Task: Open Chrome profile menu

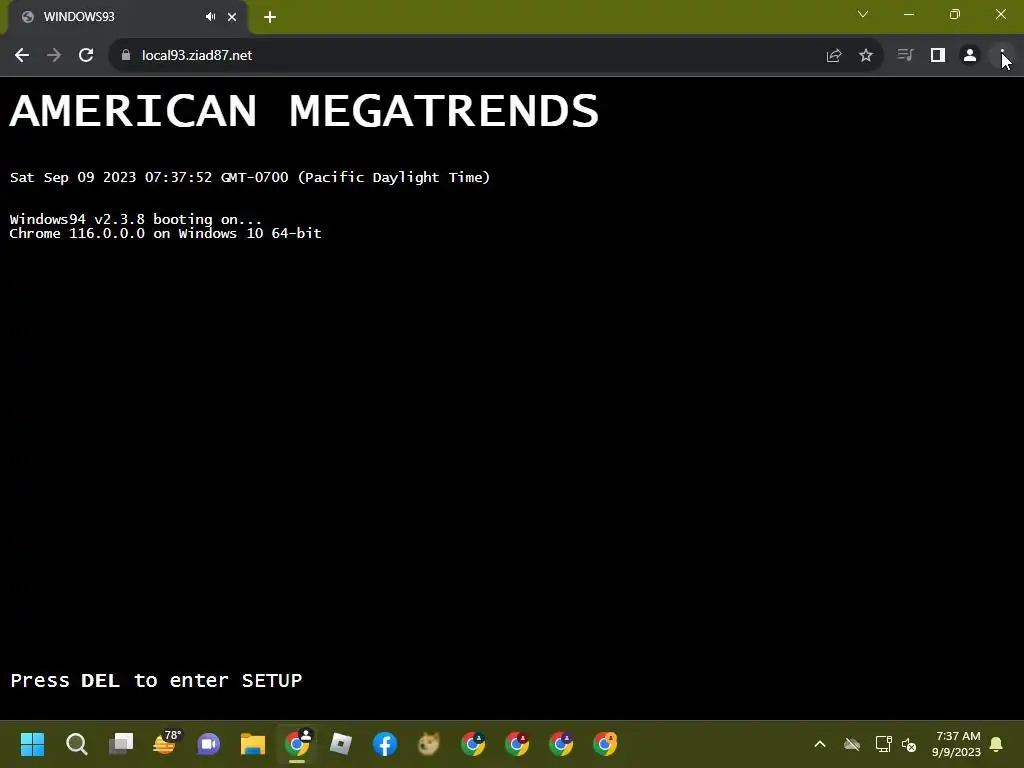Action: coord(970,56)
